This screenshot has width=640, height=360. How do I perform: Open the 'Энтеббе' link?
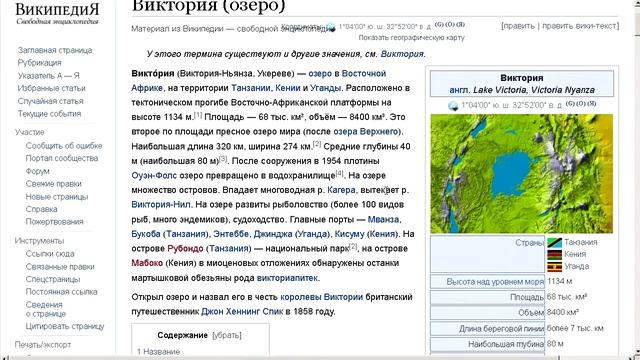coord(231,234)
